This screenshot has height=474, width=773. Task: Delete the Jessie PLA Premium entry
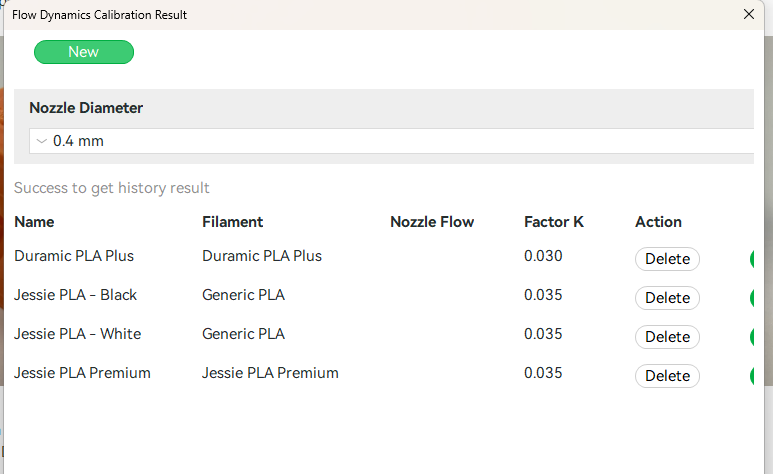667,376
